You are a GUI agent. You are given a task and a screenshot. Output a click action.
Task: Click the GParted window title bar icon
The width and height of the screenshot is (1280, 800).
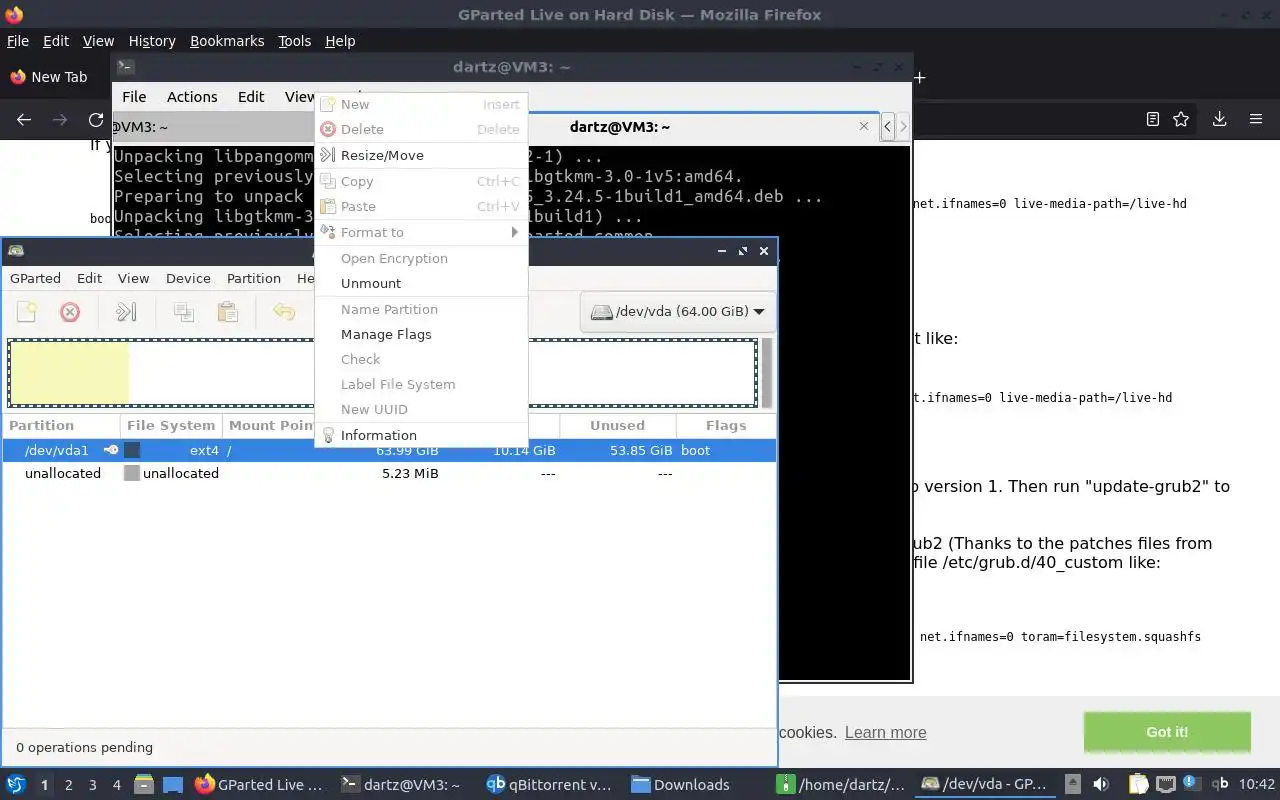[x=16, y=251]
